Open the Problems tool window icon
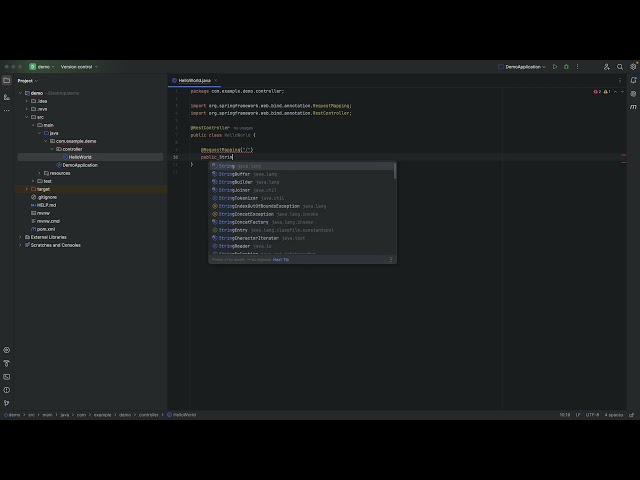Image resolution: width=640 pixels, height=480 pixels. [x=7, y=390]
